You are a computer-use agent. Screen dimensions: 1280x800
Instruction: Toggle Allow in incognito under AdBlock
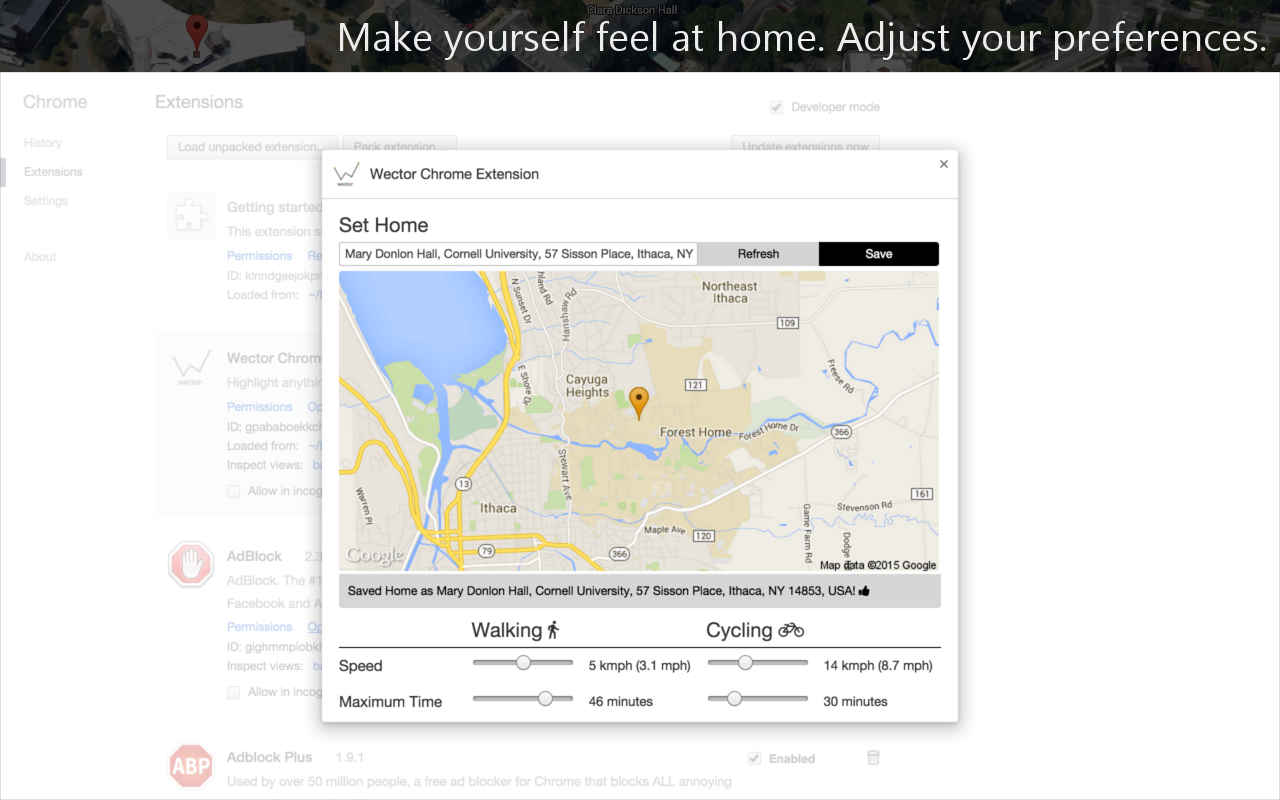tap(233, 692)
